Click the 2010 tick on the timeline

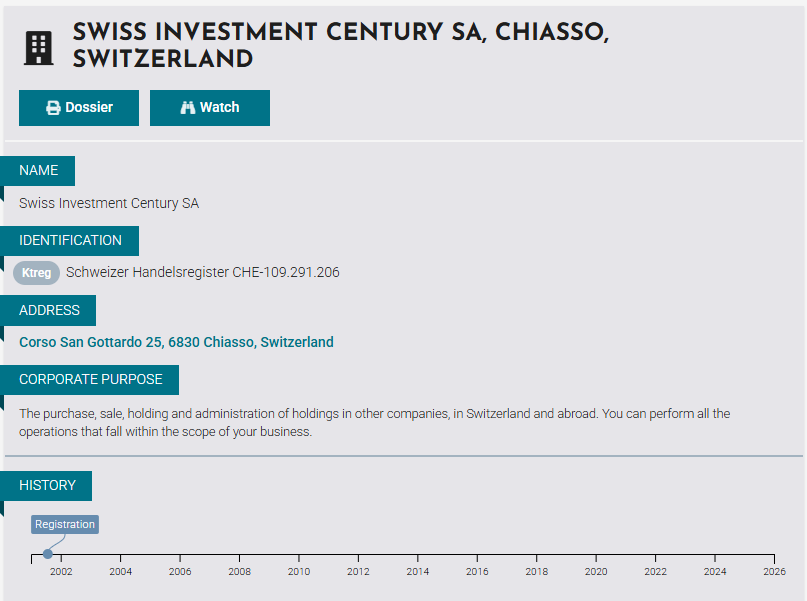(x=299, y=557)
